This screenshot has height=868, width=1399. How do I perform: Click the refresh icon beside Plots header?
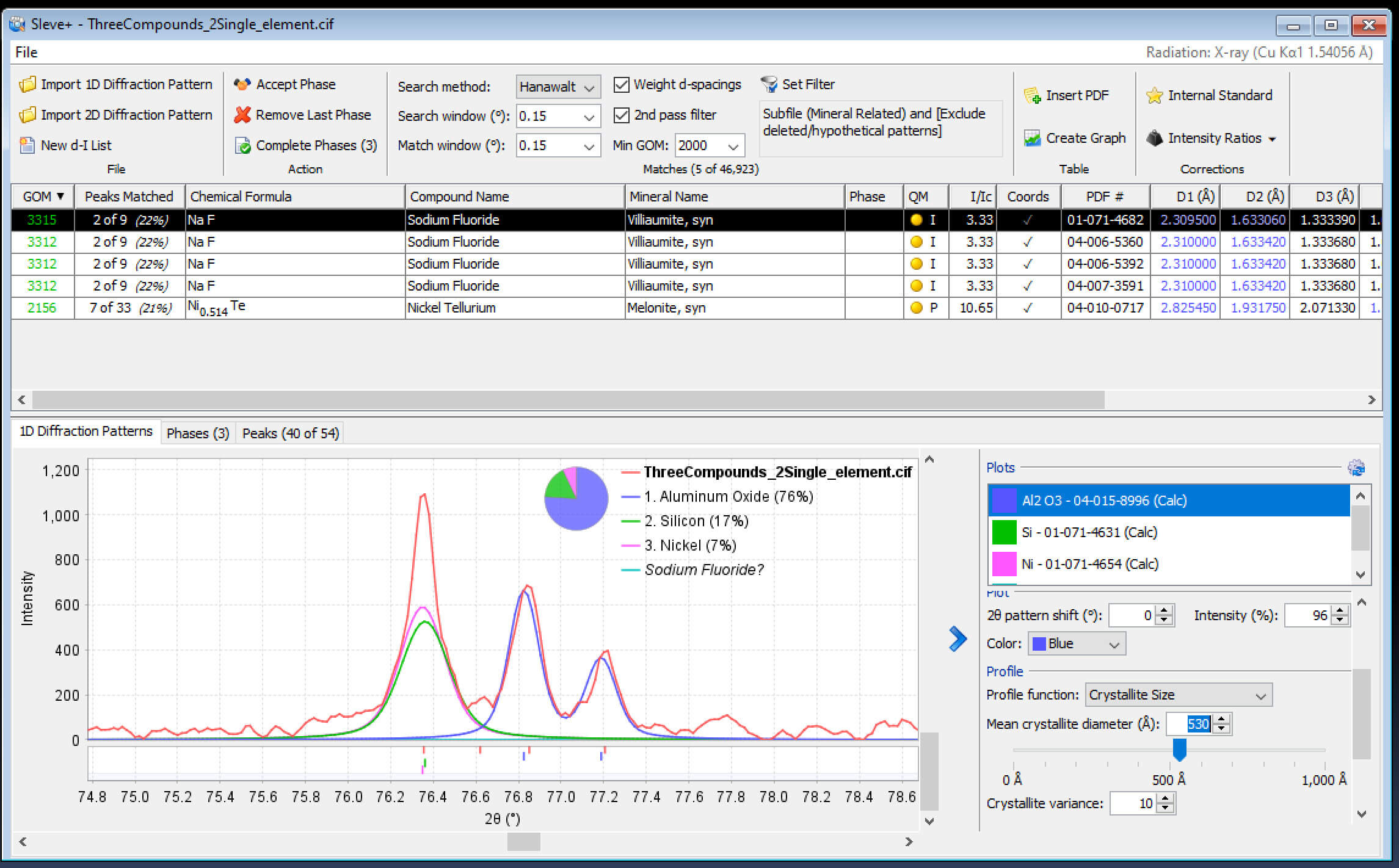(x=1356, y=468)
